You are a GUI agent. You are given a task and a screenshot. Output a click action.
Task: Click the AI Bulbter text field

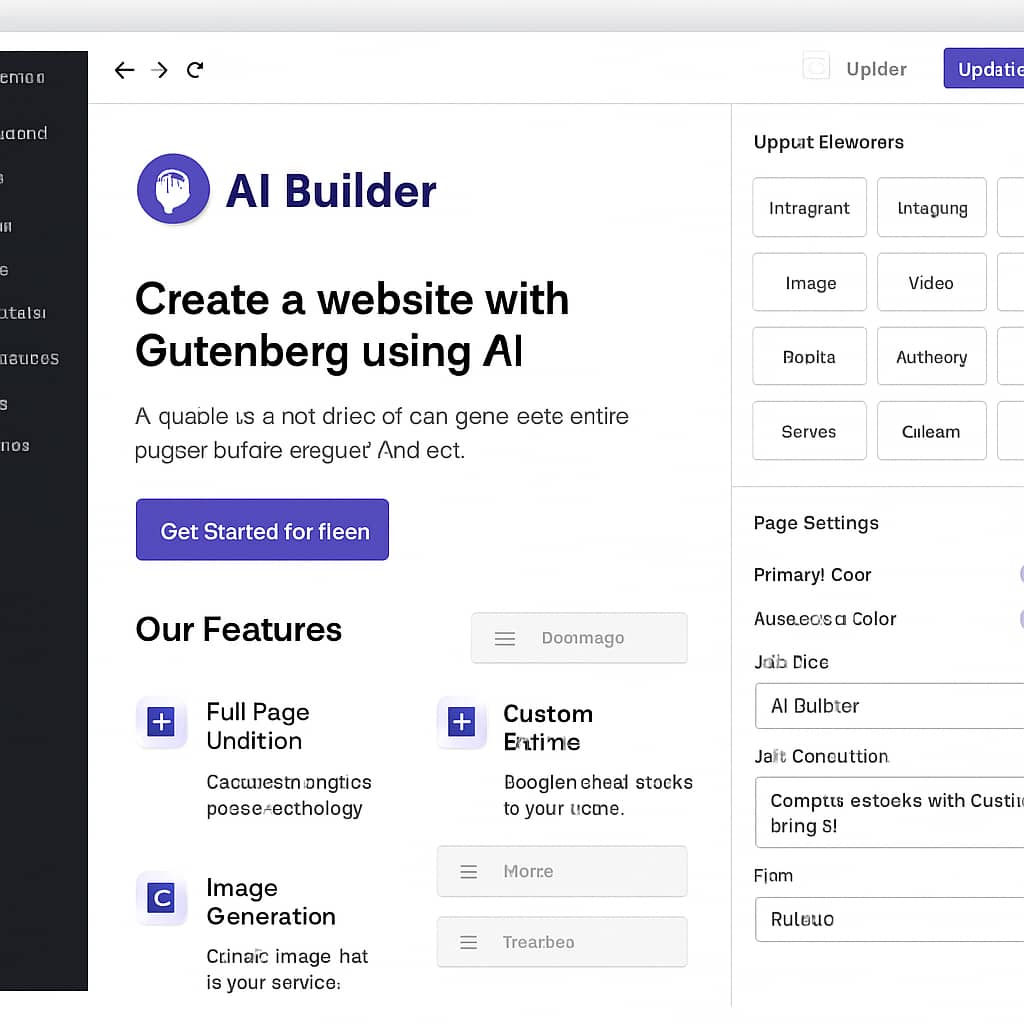[890, 706]
